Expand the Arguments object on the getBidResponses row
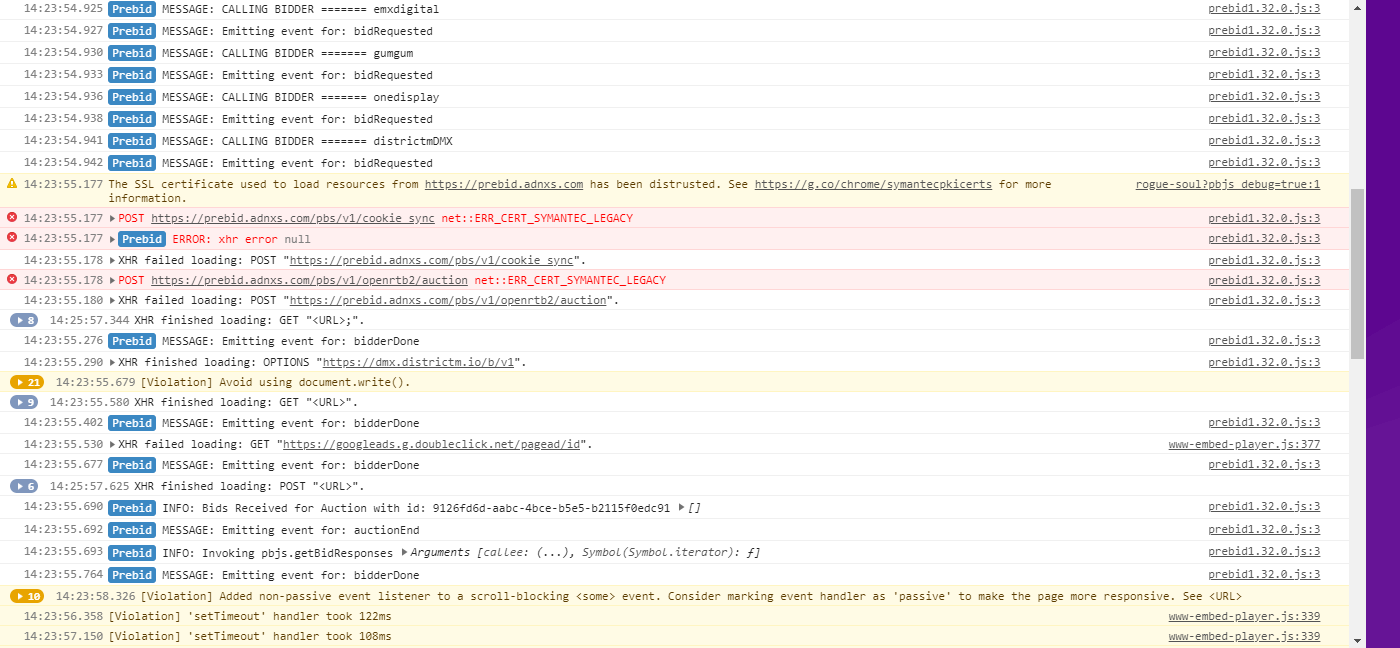This screenshot has height=648, width=1400. 404,553
